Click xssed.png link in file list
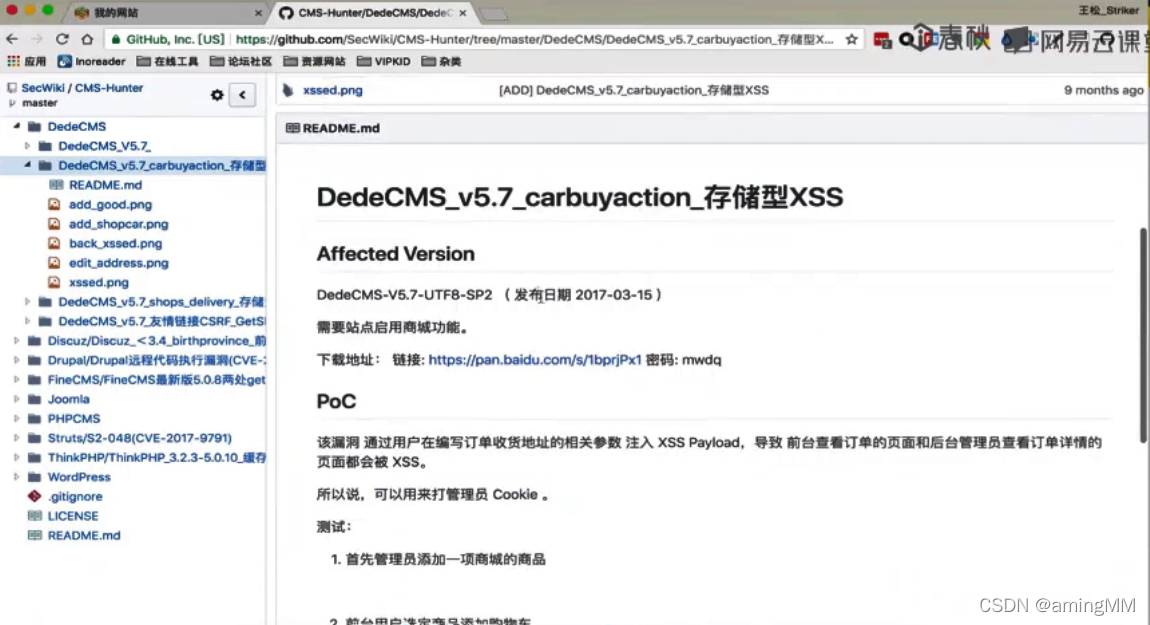This screenshot has width=1150, height=625. [332, 90]
